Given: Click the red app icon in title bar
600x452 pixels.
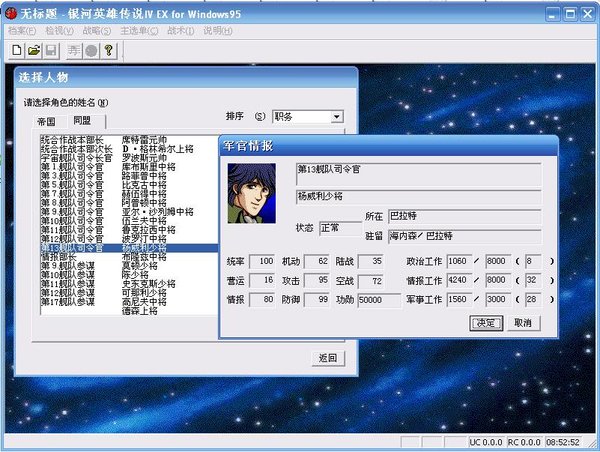Looking at the screenshot, I should [x=11, y=14].
